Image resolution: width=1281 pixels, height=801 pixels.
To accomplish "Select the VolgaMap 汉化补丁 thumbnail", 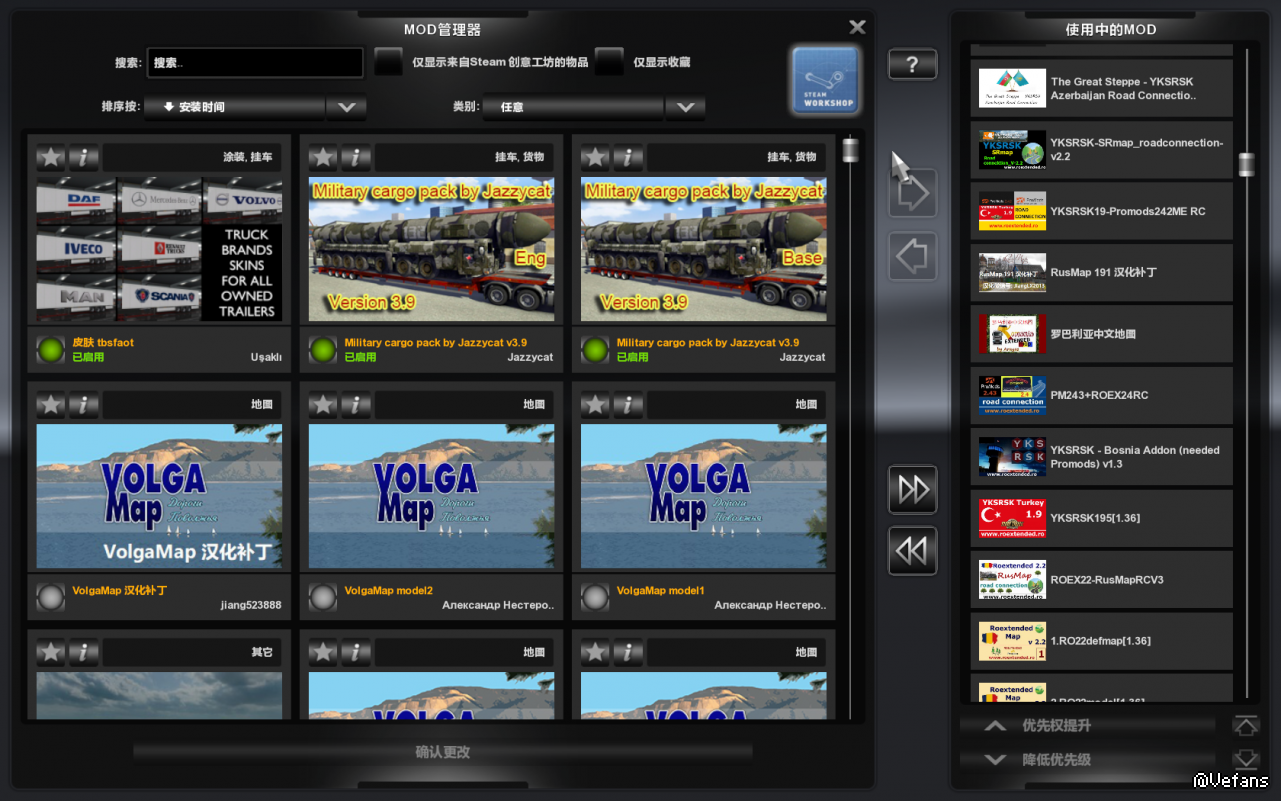I will (160, 497).
